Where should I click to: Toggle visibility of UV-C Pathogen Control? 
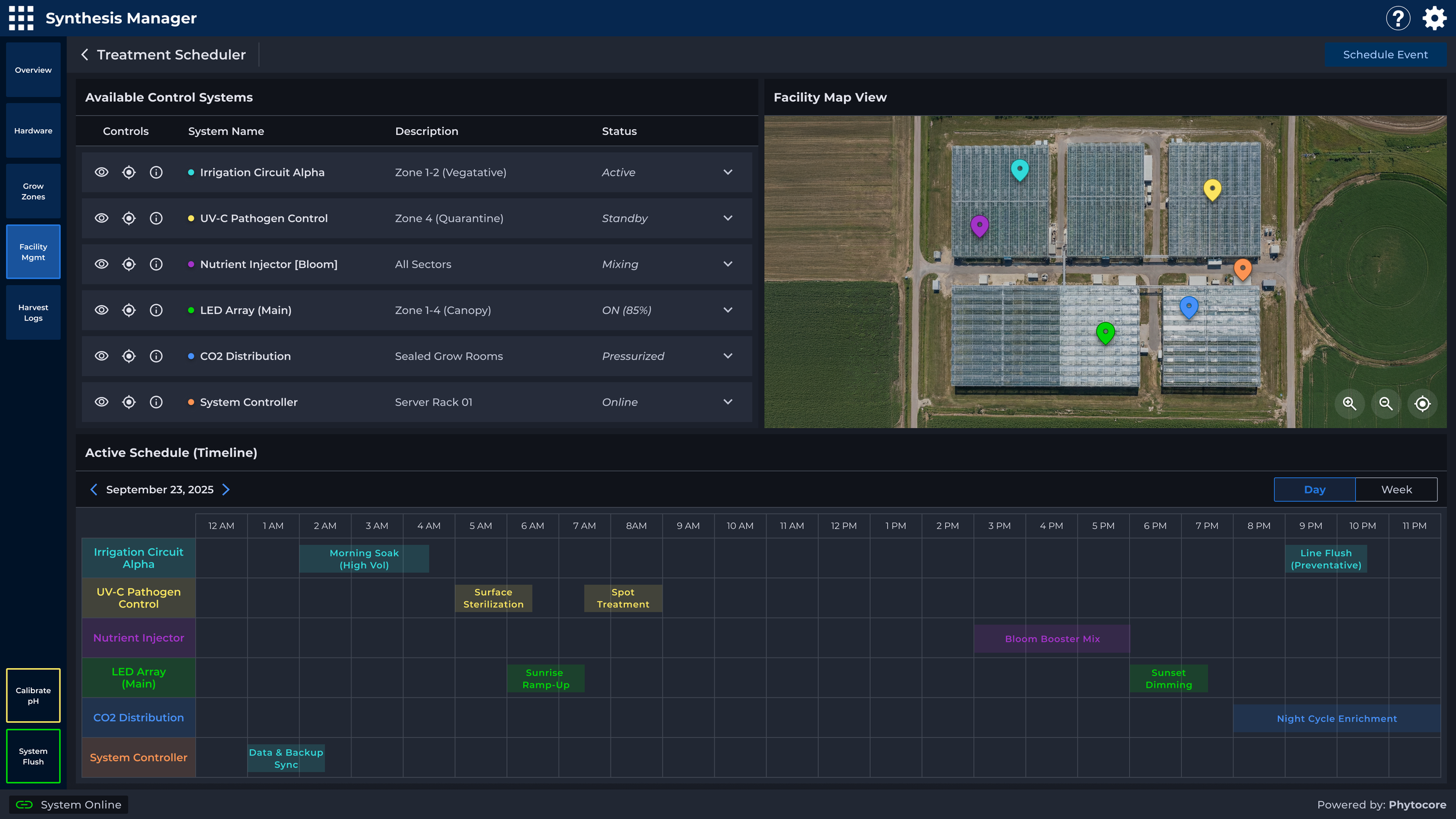(x=101, y=218)
